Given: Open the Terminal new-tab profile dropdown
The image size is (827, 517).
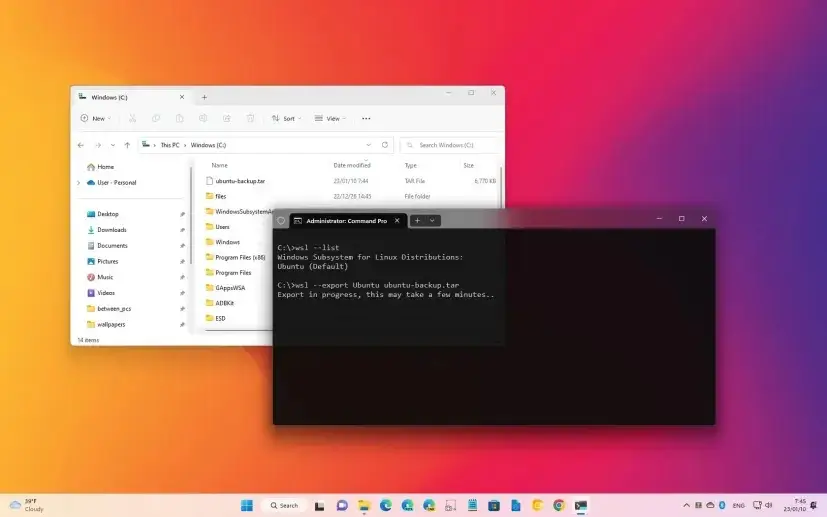Looking at the screenshot, I should point(432,221).
